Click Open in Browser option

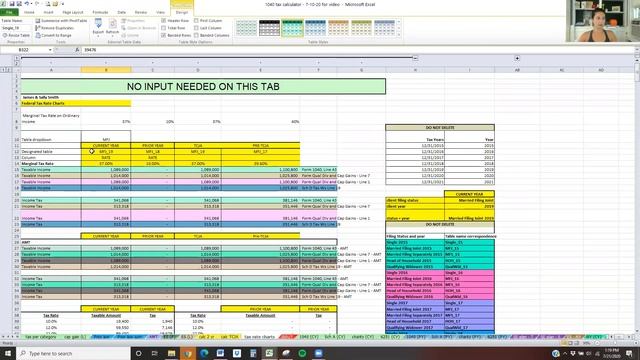[139, 28]
